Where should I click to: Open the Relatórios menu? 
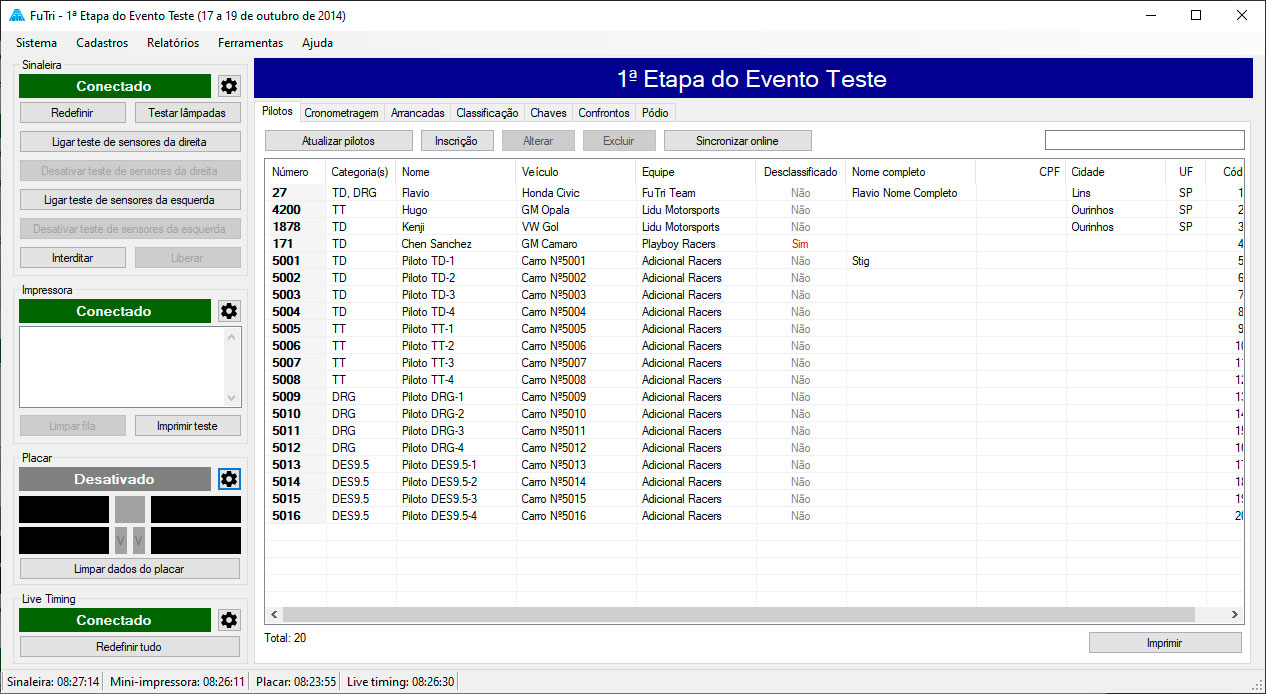172,43
